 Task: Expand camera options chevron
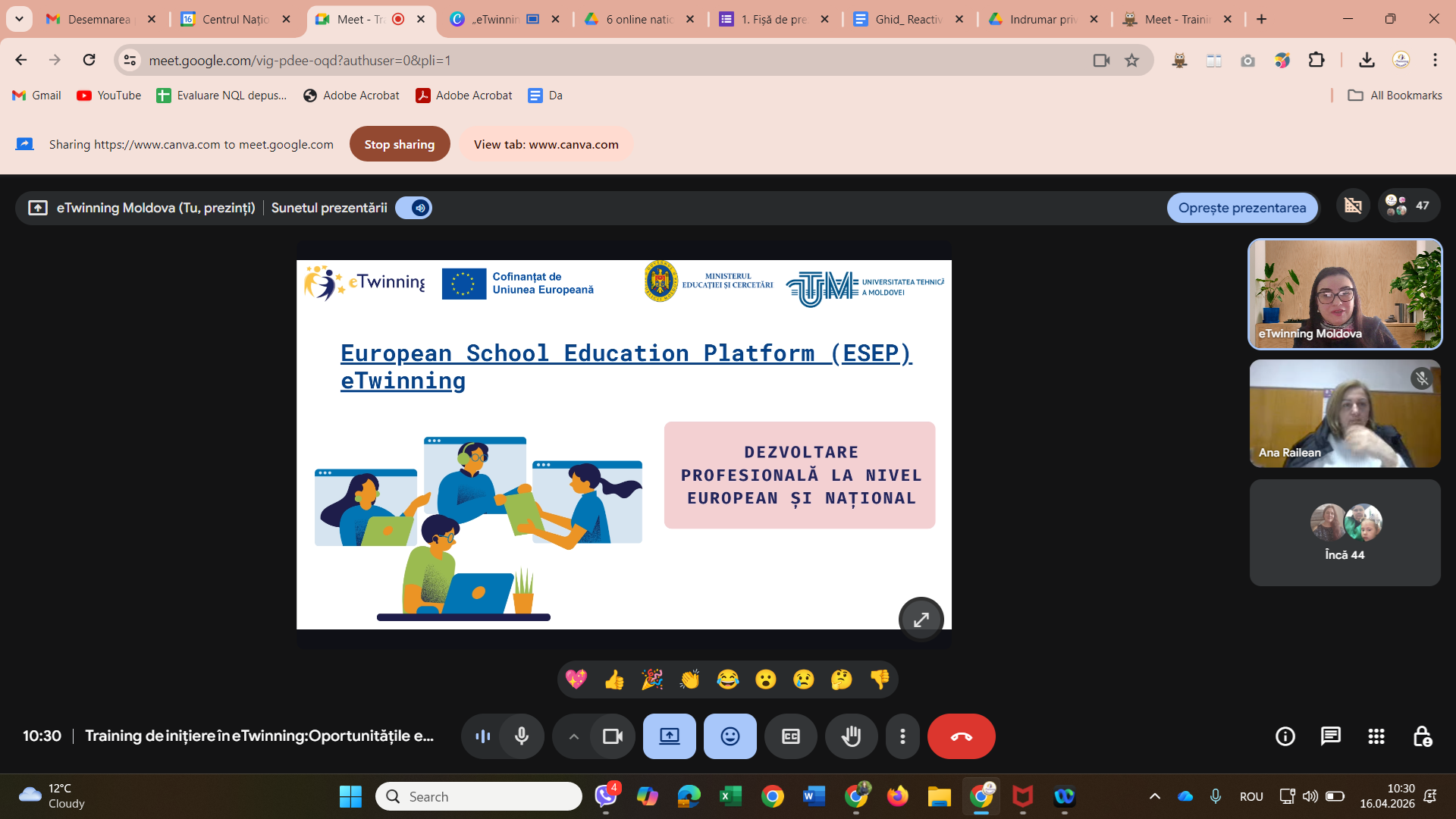(x=574, y=736)
